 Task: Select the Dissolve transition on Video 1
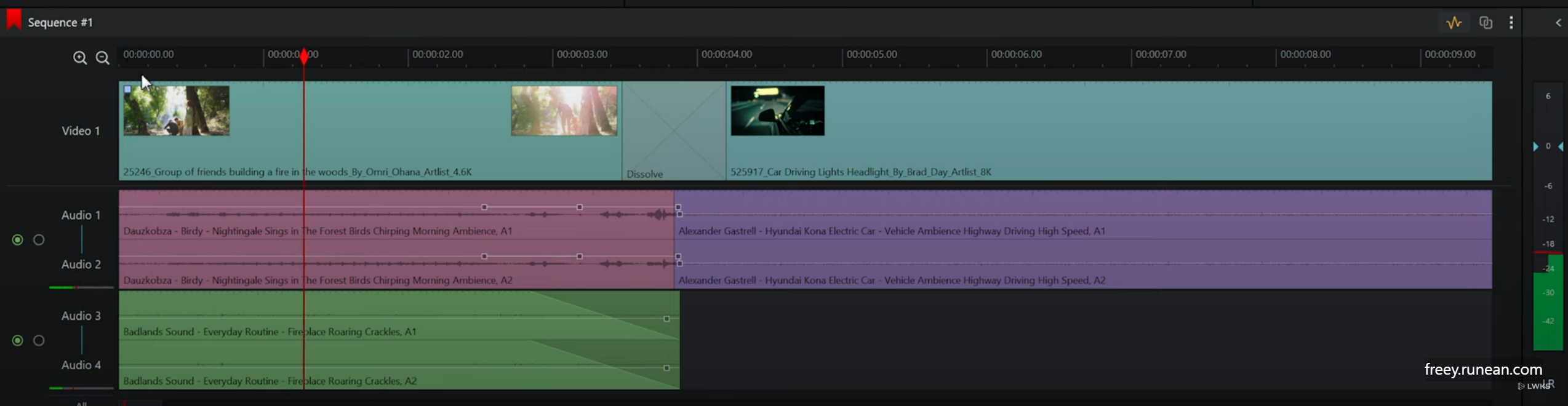tap(674, 131)
